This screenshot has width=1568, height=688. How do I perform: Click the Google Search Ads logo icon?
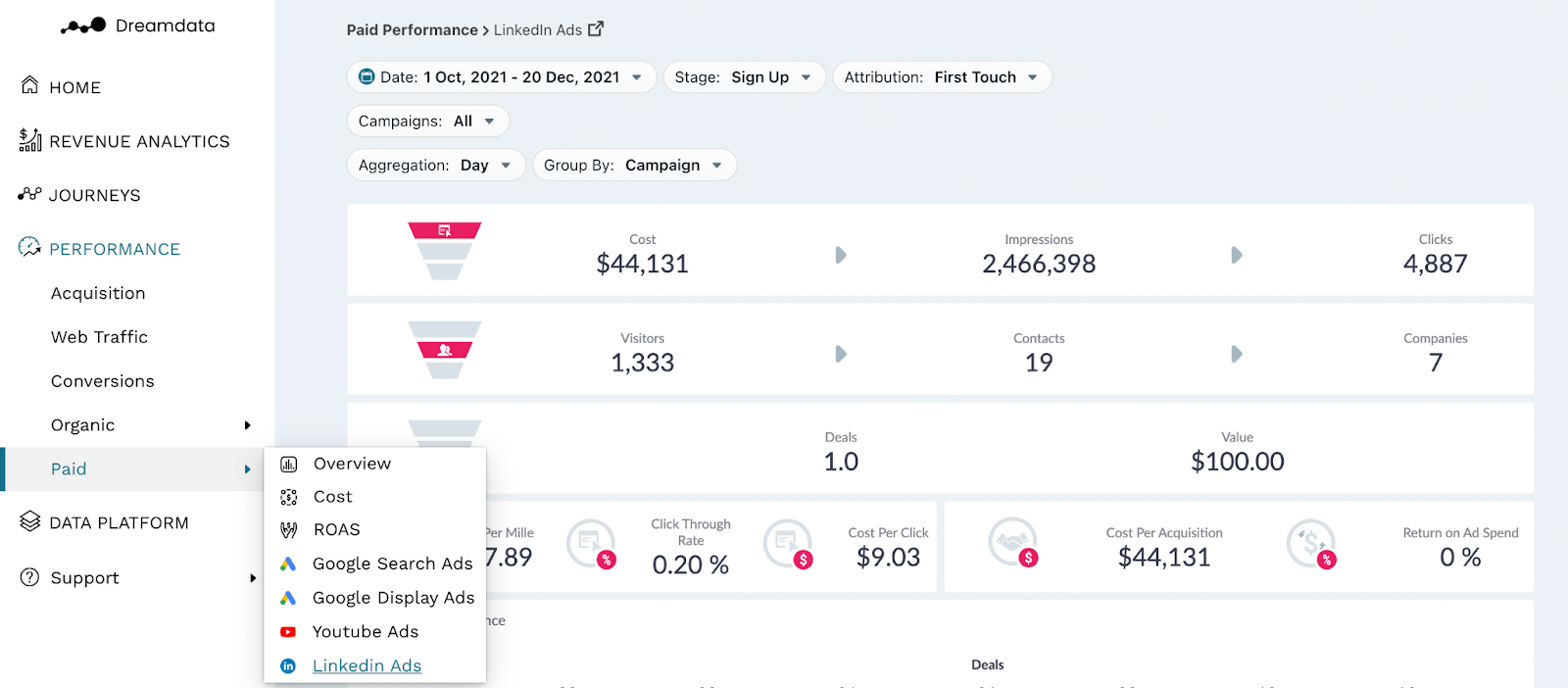[x=288, y=564]
